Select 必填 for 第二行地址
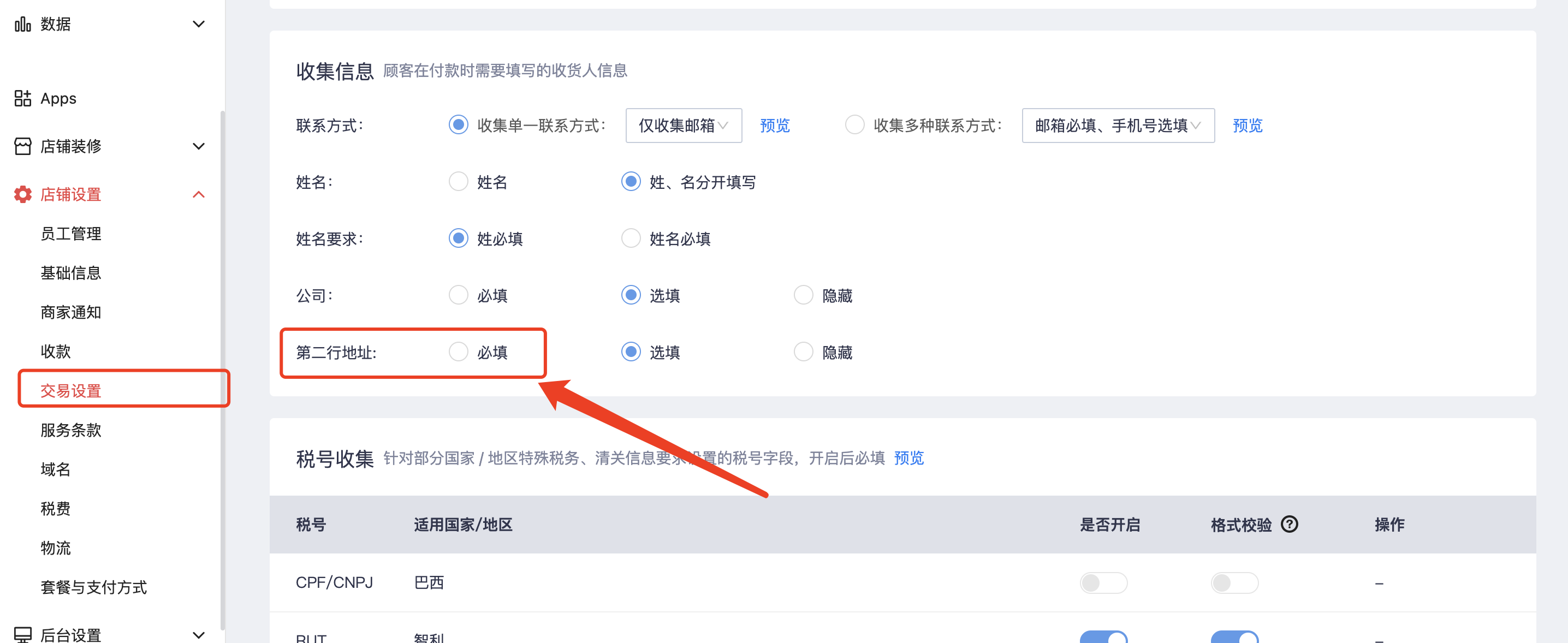Viewport: 1568px width, 643px height. pyautogui.click(x=459, y=352)
